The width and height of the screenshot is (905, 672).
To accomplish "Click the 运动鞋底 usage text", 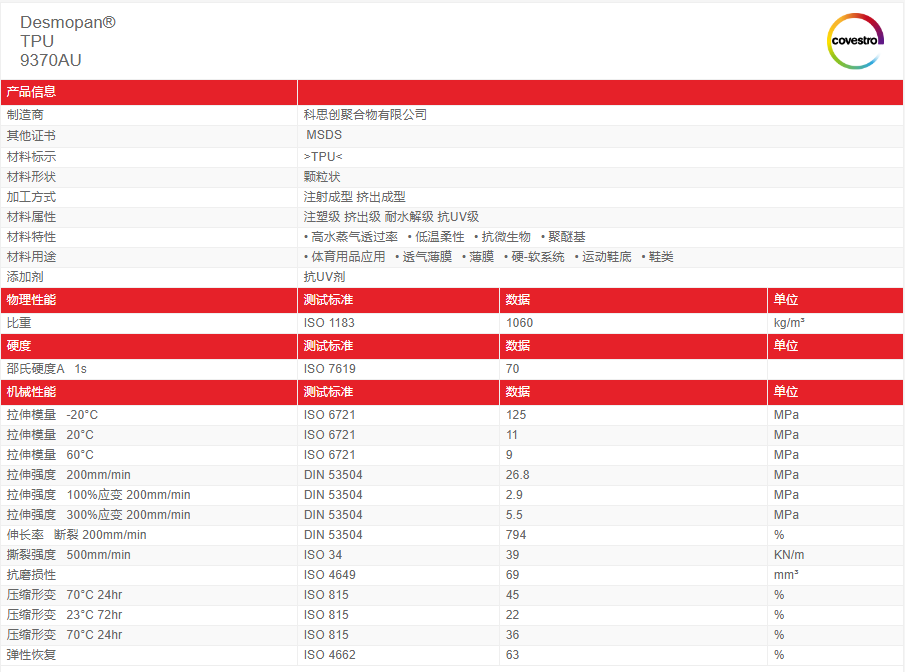I will [607, 257].
